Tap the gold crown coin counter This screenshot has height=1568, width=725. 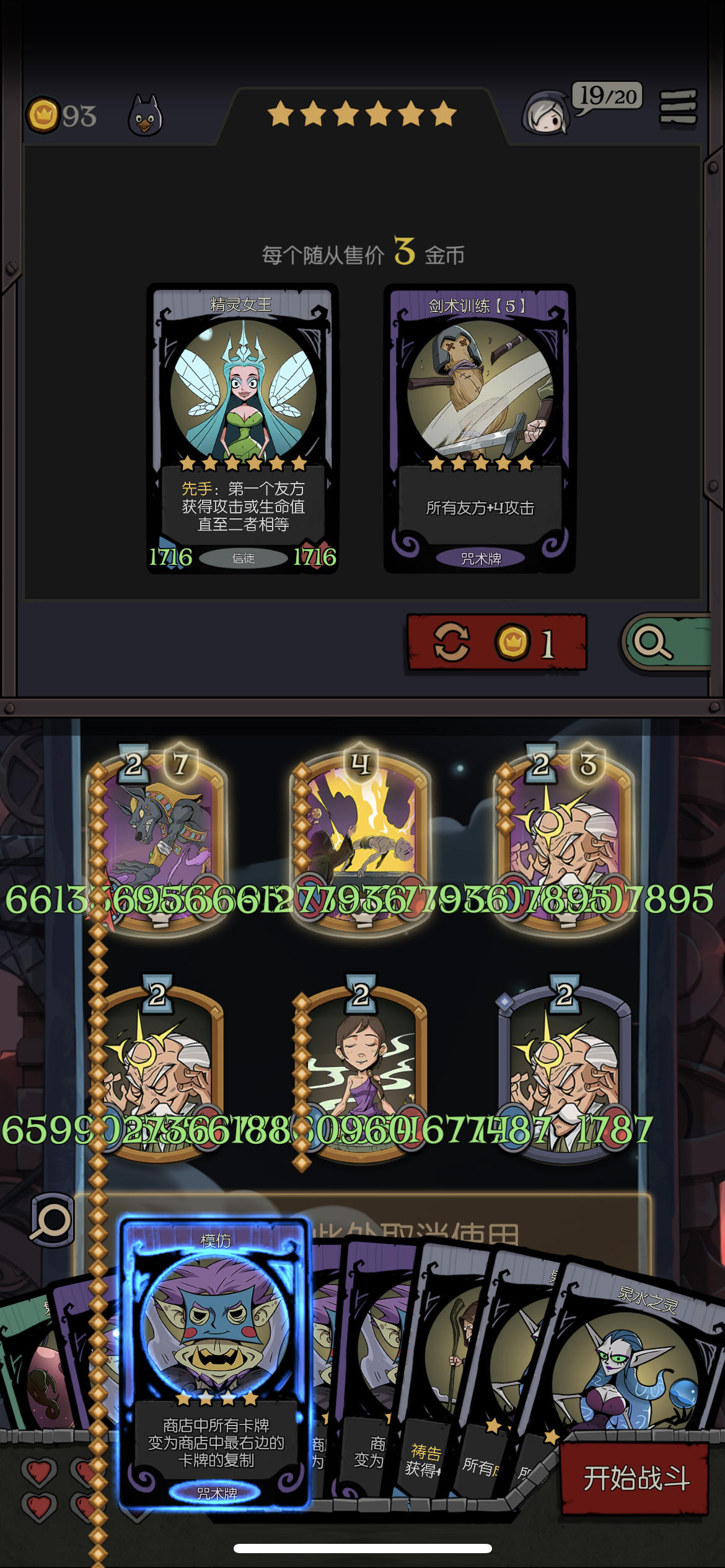[x=61, y=115]
